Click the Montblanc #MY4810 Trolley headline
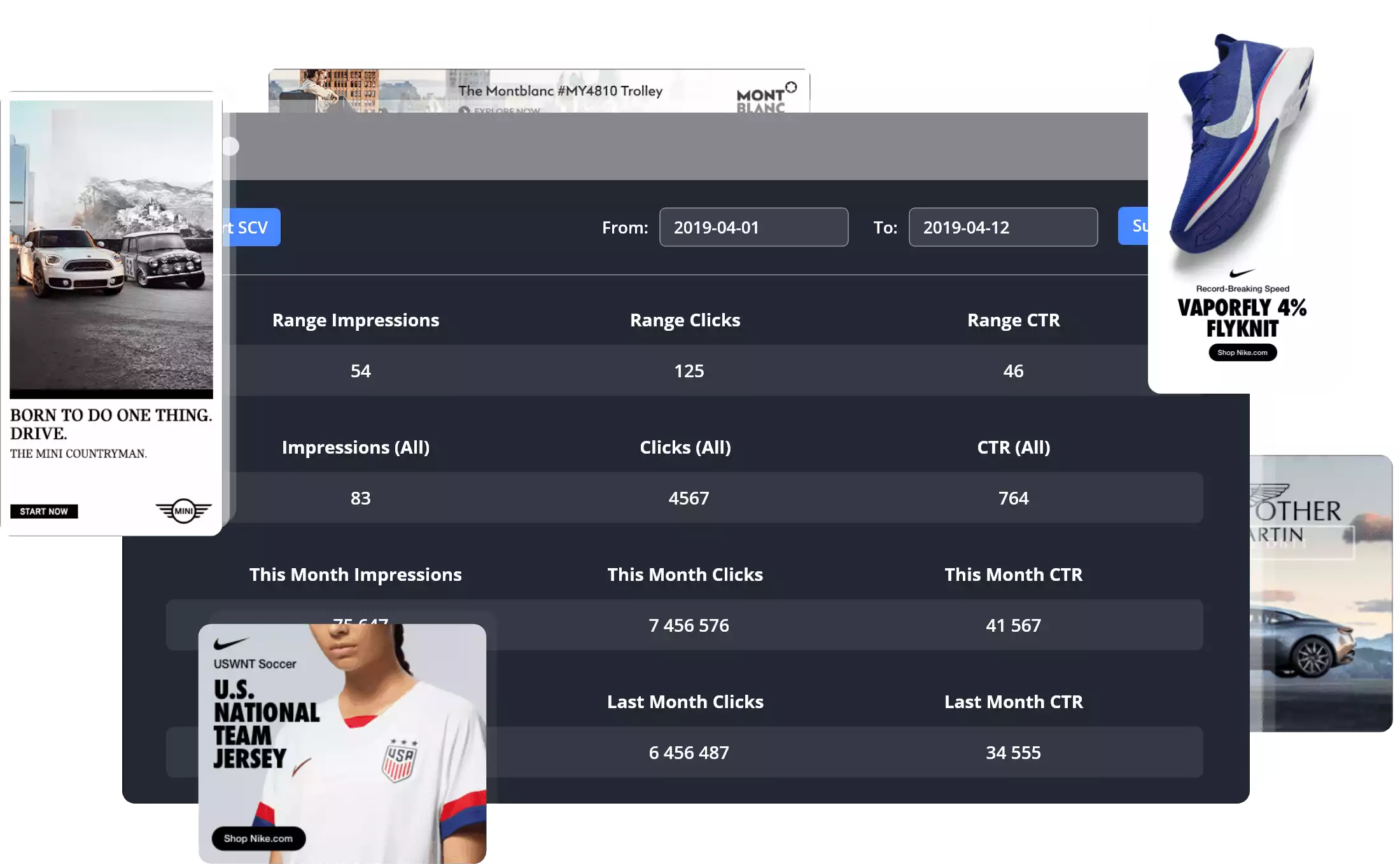Image resolution: width=1400 pixels, height=864 pixels. [561, 91]
